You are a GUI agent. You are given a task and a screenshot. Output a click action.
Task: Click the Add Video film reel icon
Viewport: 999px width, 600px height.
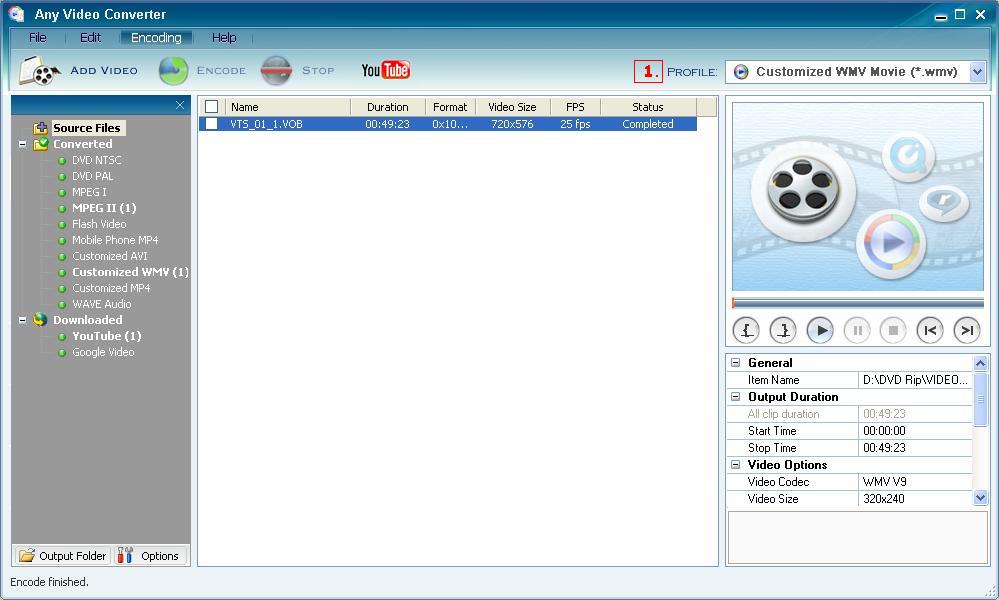point(40,71)
